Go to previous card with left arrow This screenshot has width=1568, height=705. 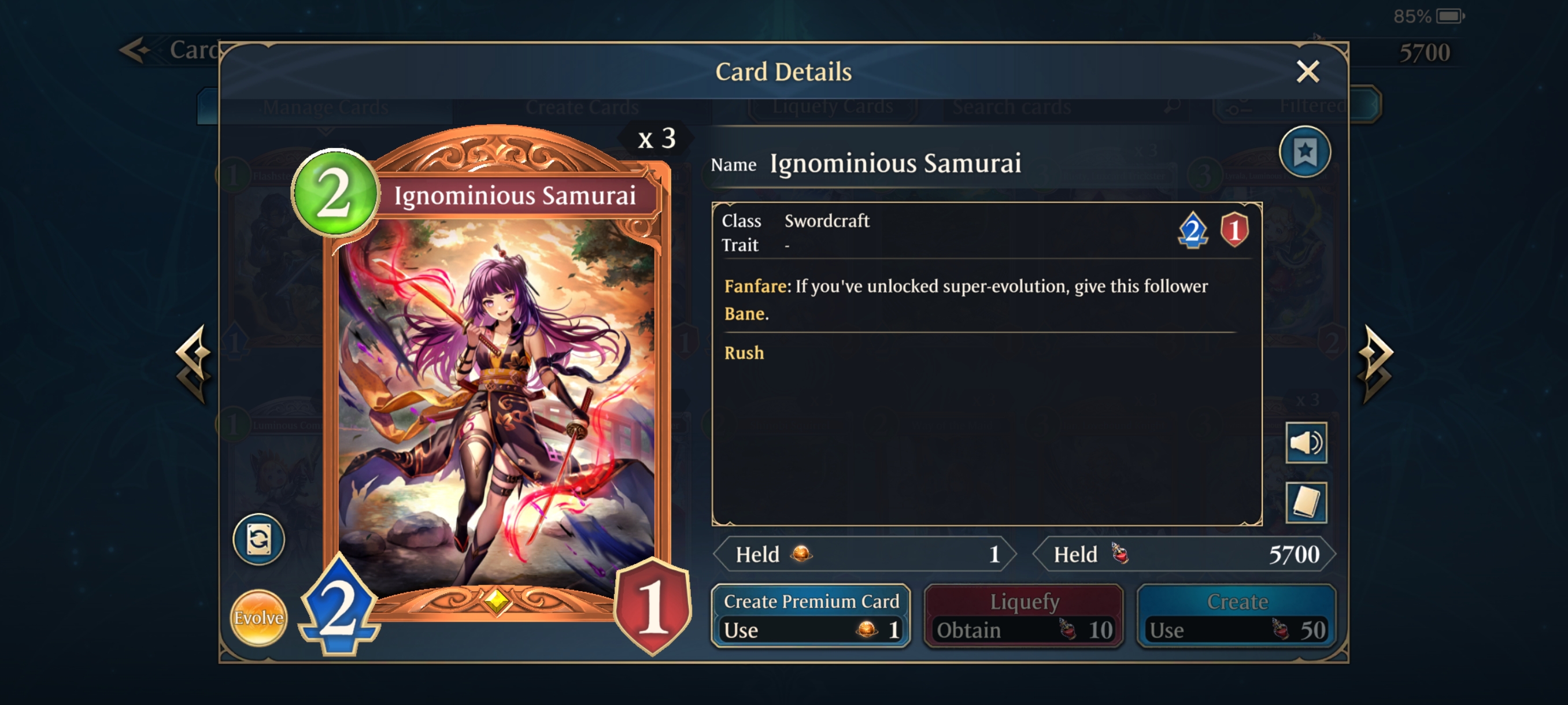[194, 363]
